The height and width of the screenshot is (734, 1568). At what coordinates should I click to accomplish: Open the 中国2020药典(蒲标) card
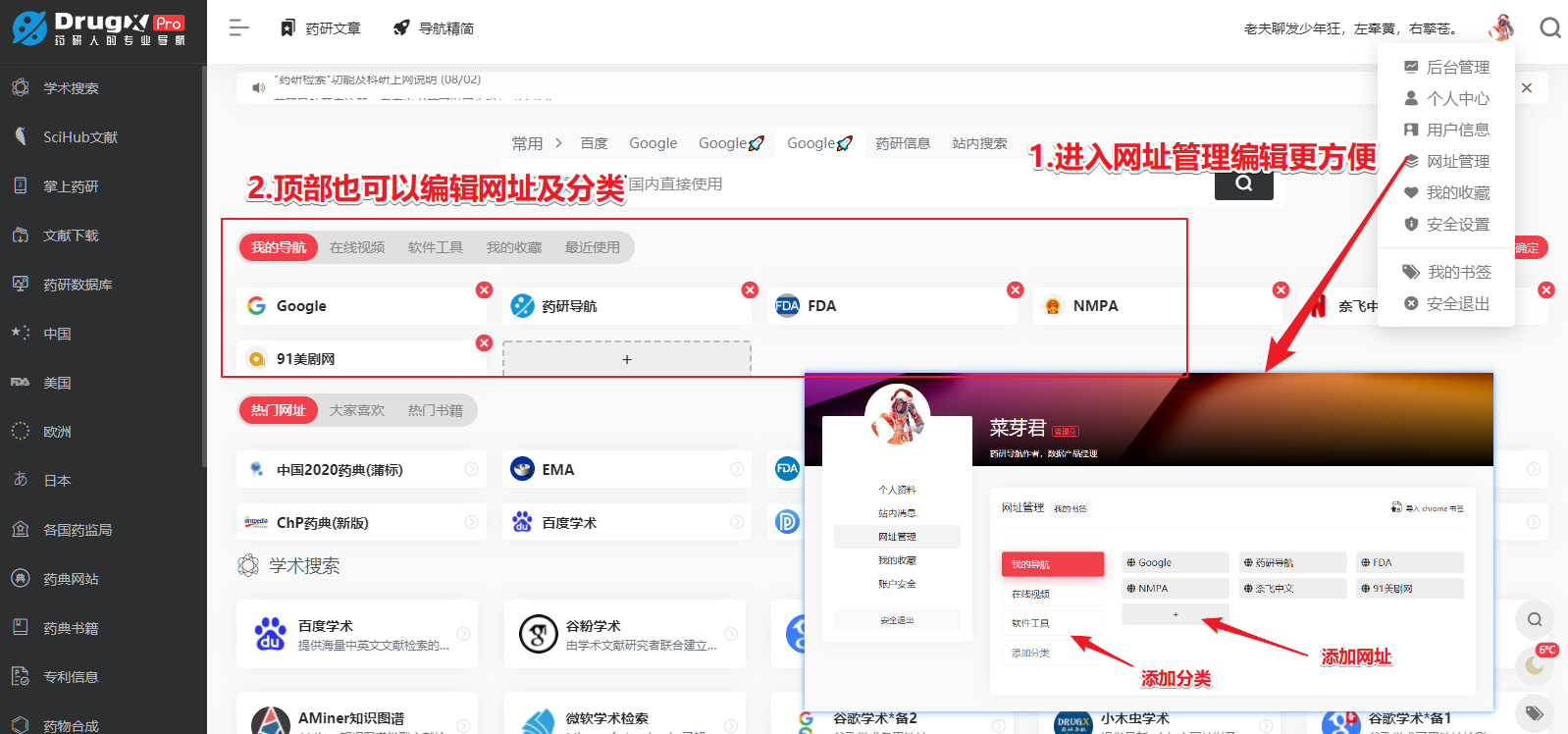(x=361, y=469)
